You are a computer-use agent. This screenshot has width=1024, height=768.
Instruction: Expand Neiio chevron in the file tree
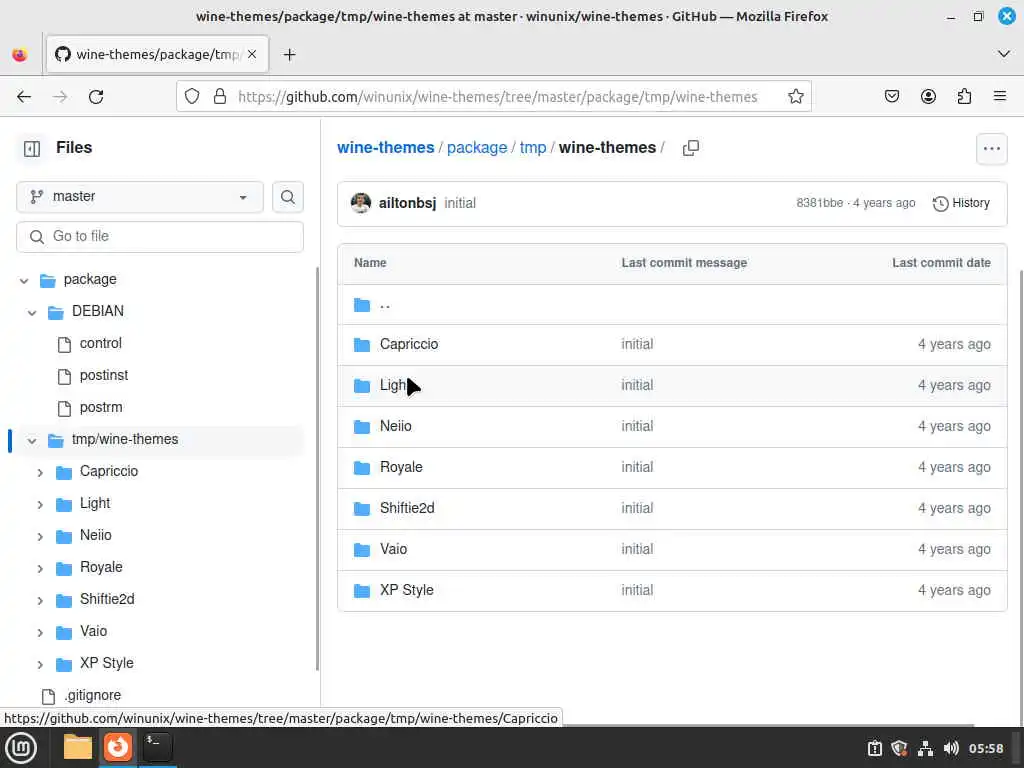click(x=40, y=536)
